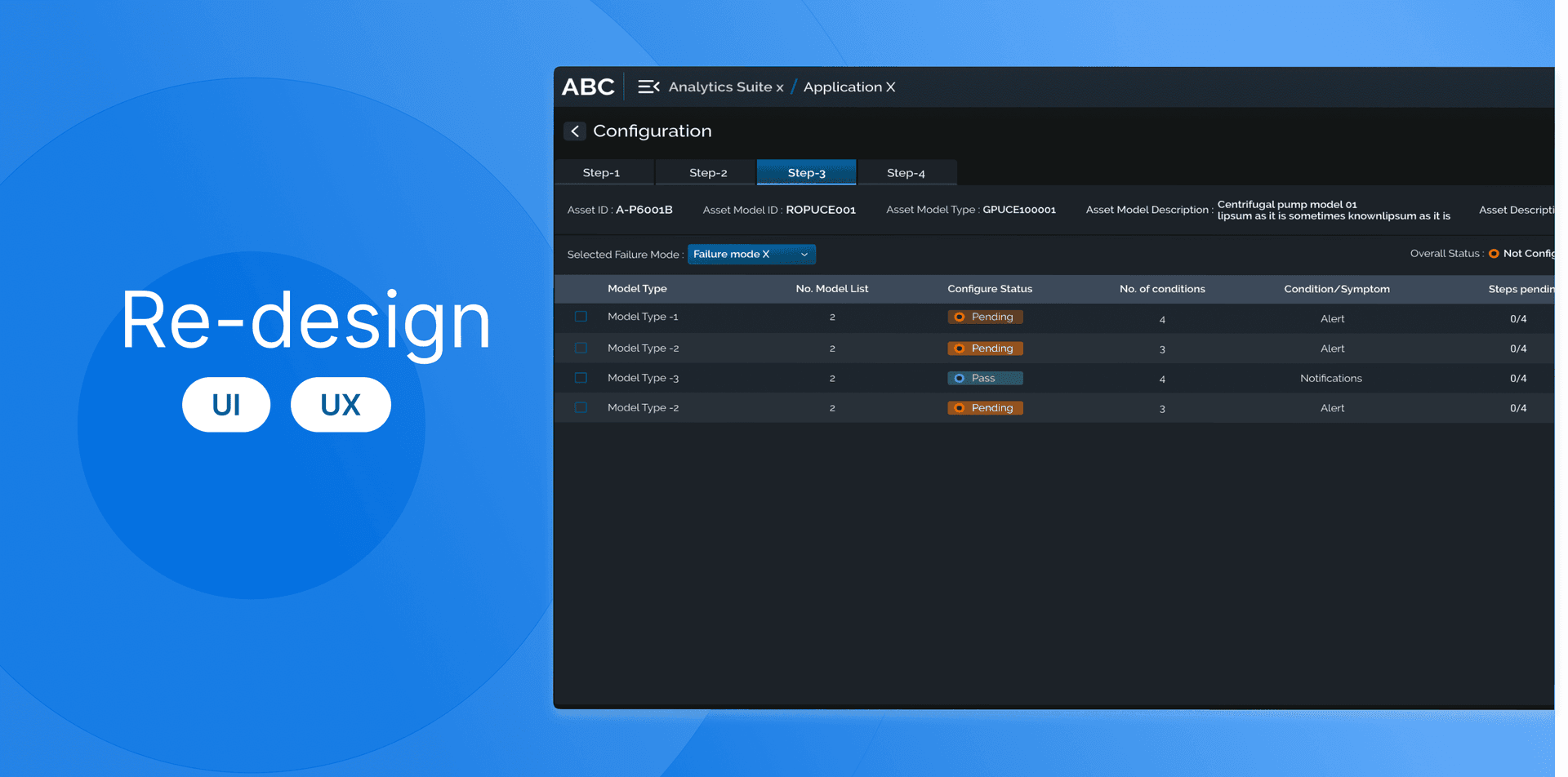Image resolution: width=1568 pixels, height=777 pixels.
Task: Go back using Configuration back arrow
Action: [x=575, y=131]
